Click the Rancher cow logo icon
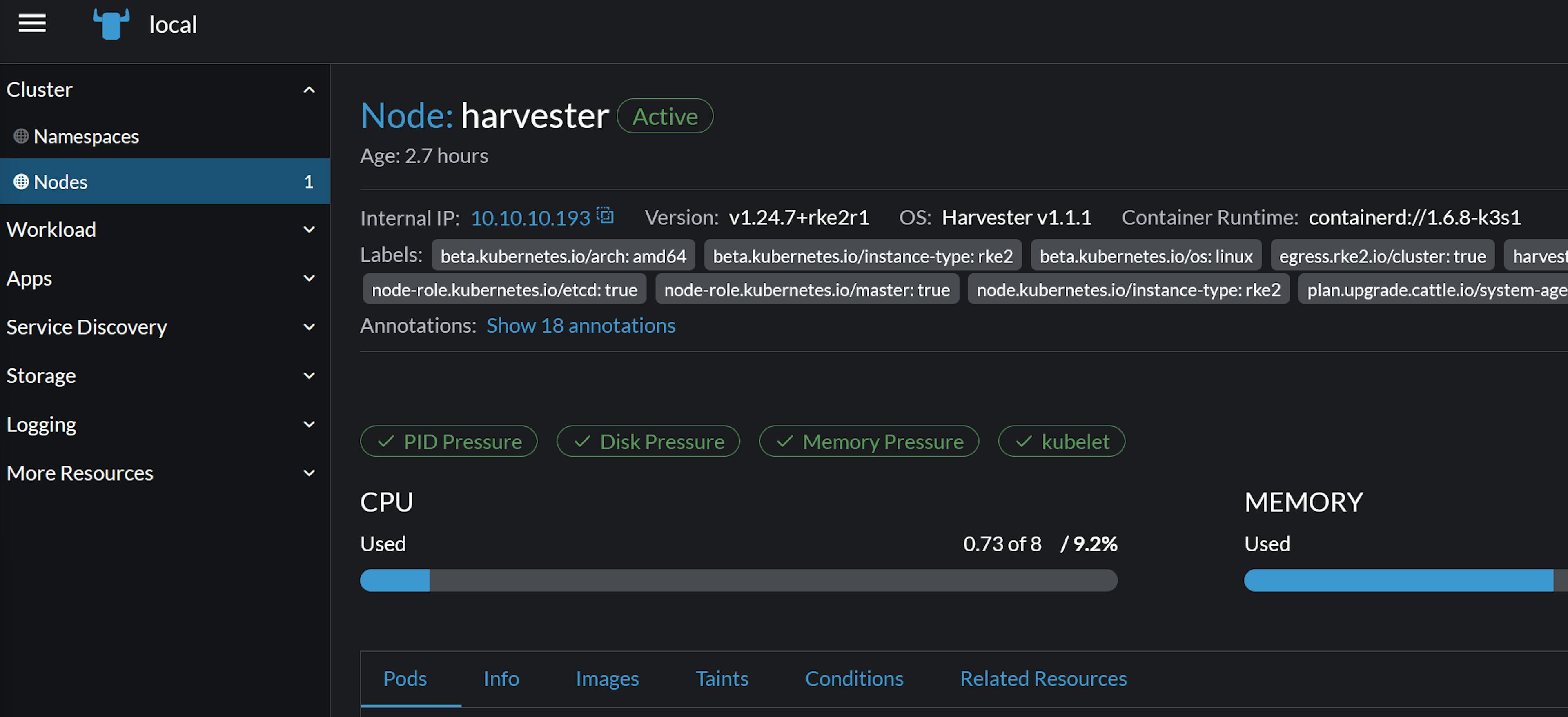 111,24
